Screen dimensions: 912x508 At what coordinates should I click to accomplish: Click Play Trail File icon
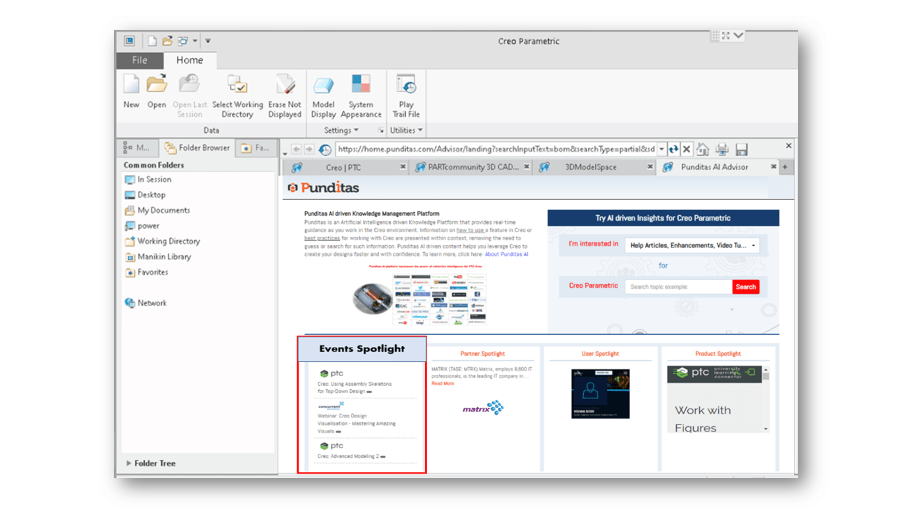pyautogui.click(x=406, y=87)
